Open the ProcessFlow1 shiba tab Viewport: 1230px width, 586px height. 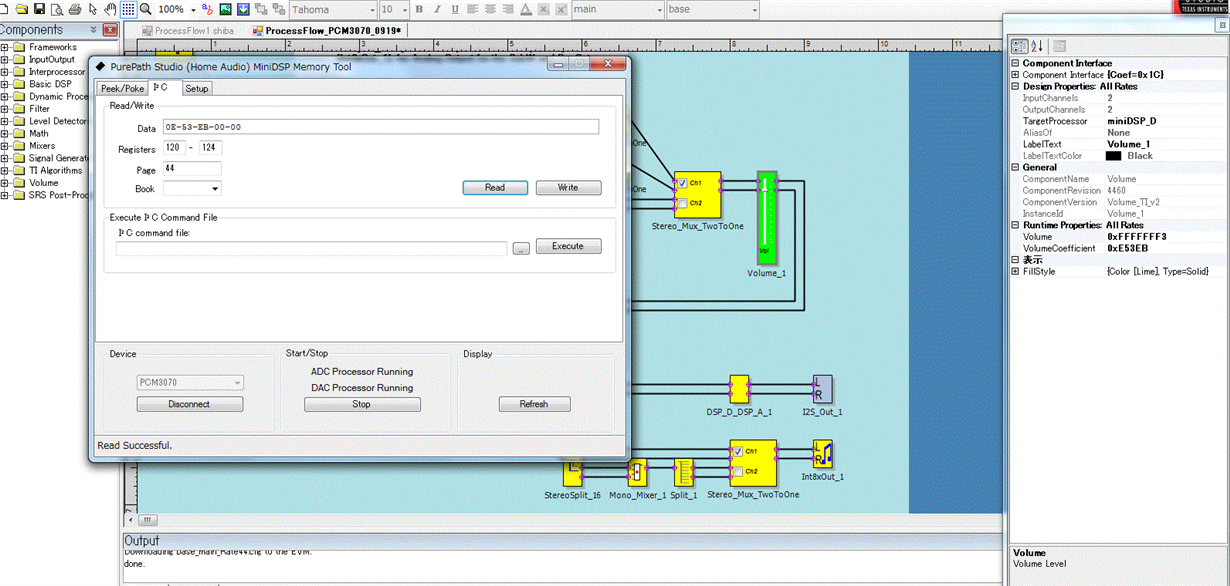[x=188, y=31]
